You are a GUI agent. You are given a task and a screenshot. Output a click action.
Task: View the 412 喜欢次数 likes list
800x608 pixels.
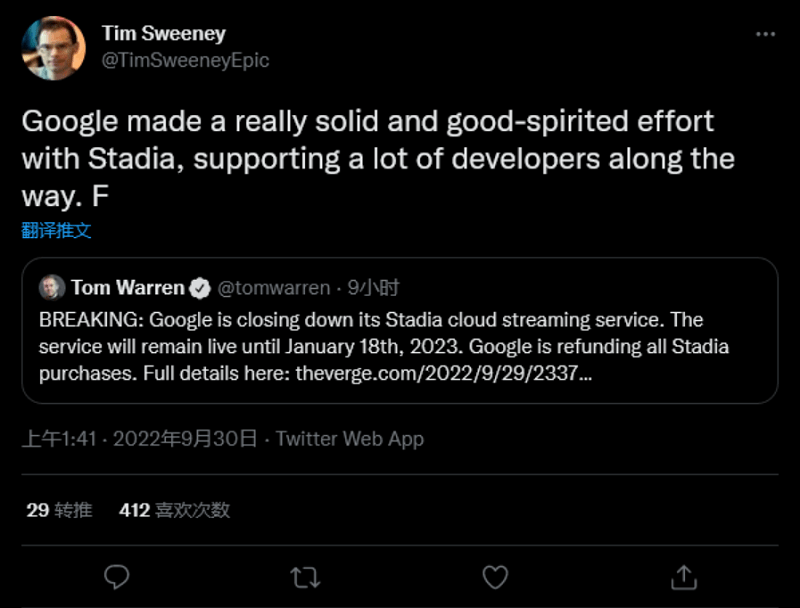[x=174, y=510]
